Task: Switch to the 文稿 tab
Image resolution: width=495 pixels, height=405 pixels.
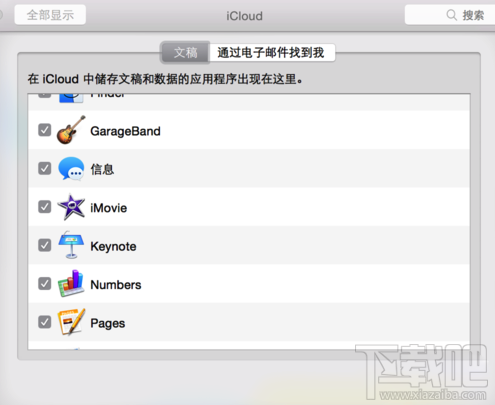Action: [185, 52]
